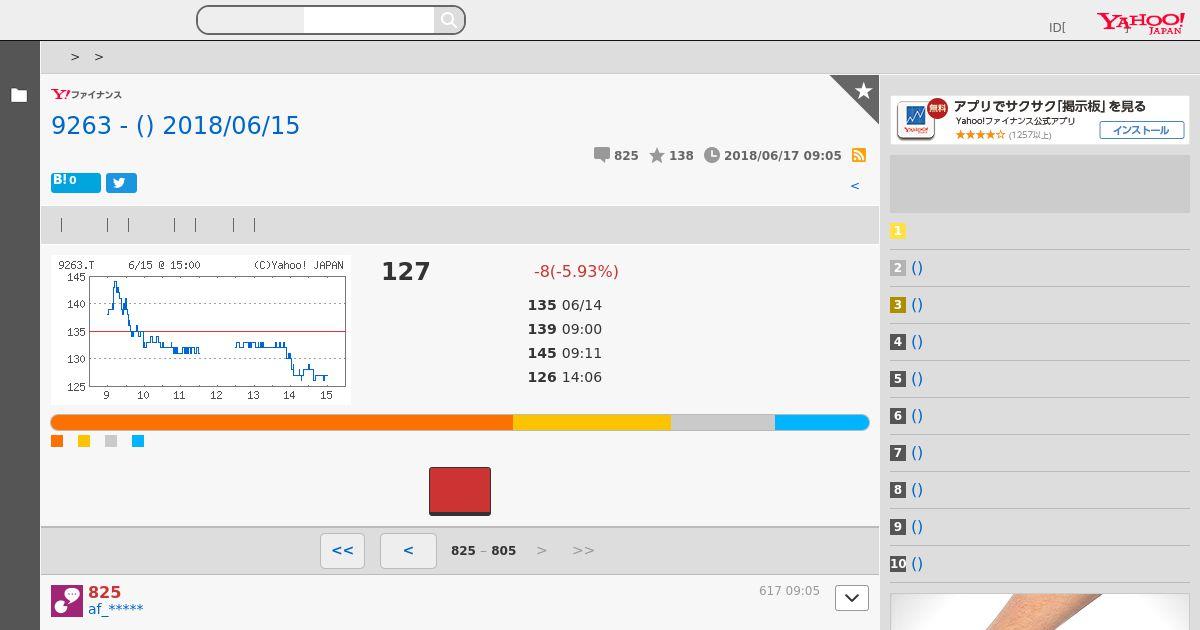Open the 9263.T stock chart image
The image size is (1200, 630).
pyautogui.click(x=200, y=329)
